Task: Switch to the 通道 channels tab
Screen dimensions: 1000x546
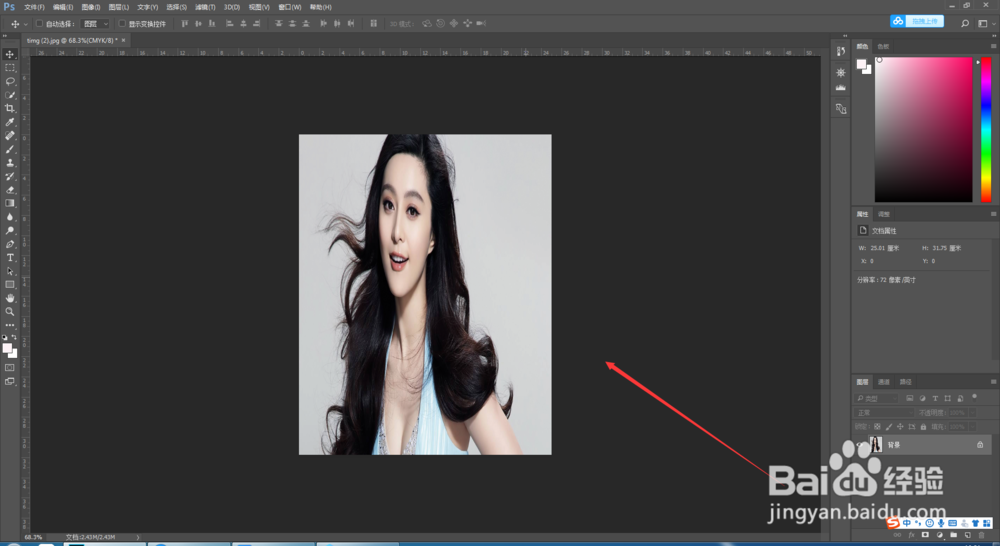Action: click(x=883, y=381)
